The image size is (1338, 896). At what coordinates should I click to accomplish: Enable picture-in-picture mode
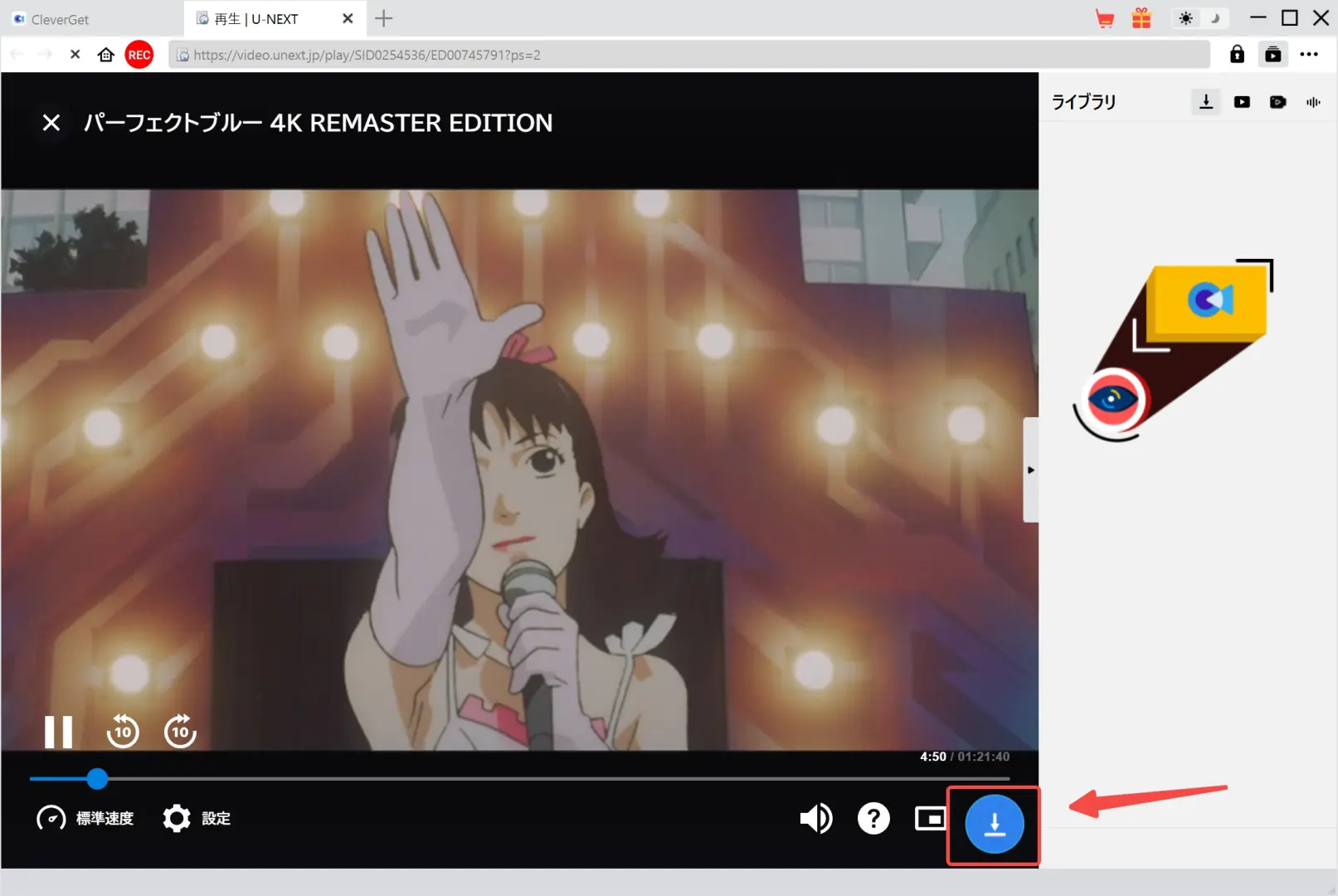[931, 819]
